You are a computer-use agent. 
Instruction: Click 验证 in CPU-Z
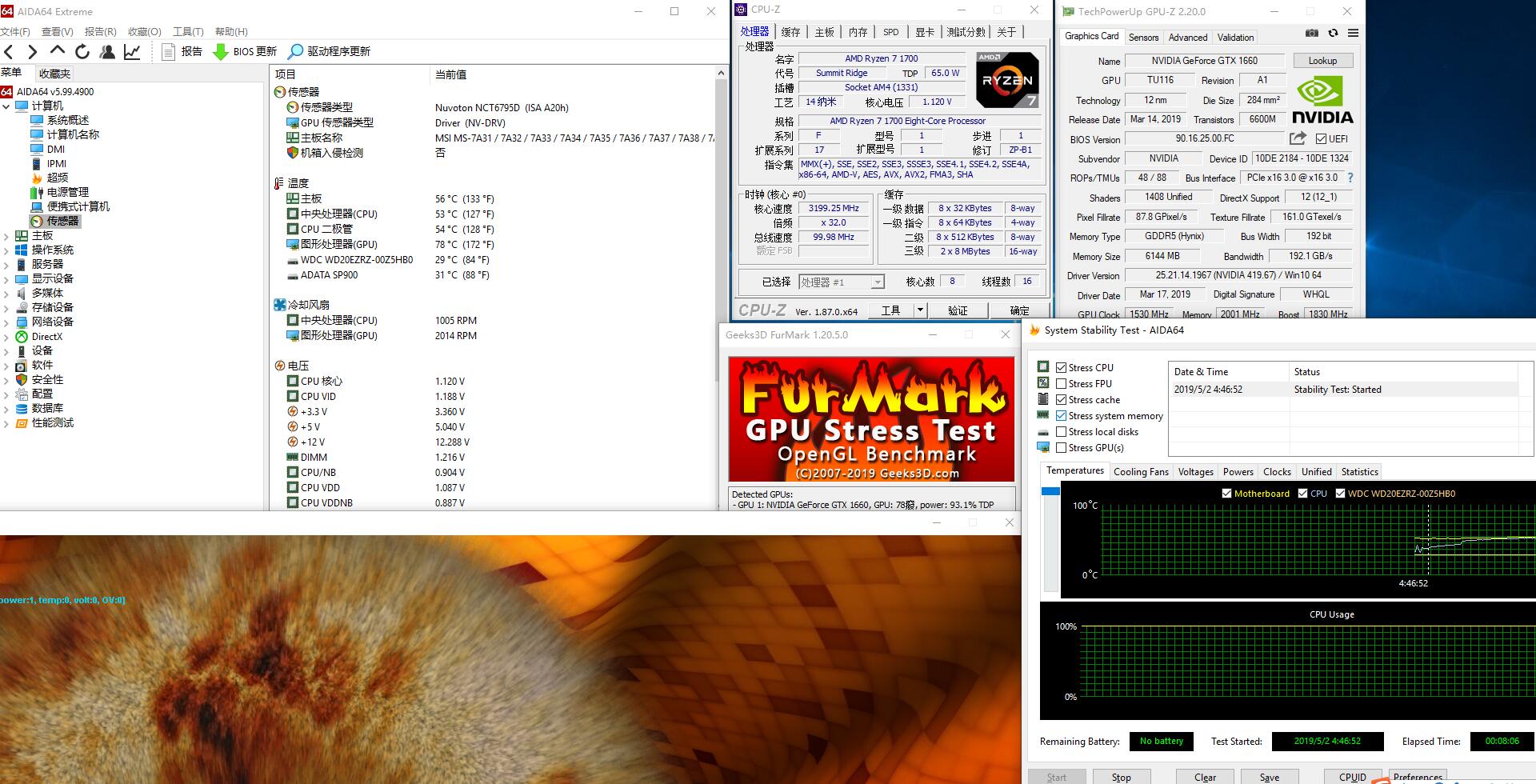pyautogui.click(x=958, y=310)
